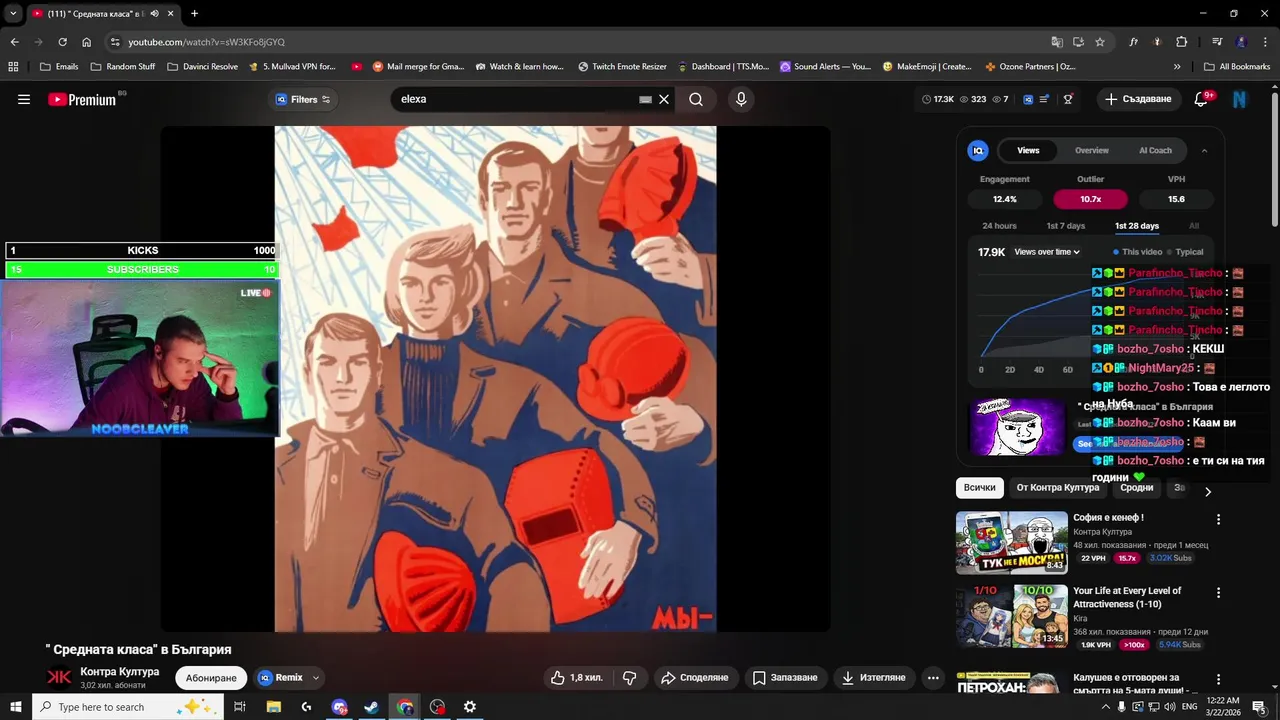The image size is (1280, 720).
Task: Click the vidIQ trophy icon in the header
Action: (1068, 99)
